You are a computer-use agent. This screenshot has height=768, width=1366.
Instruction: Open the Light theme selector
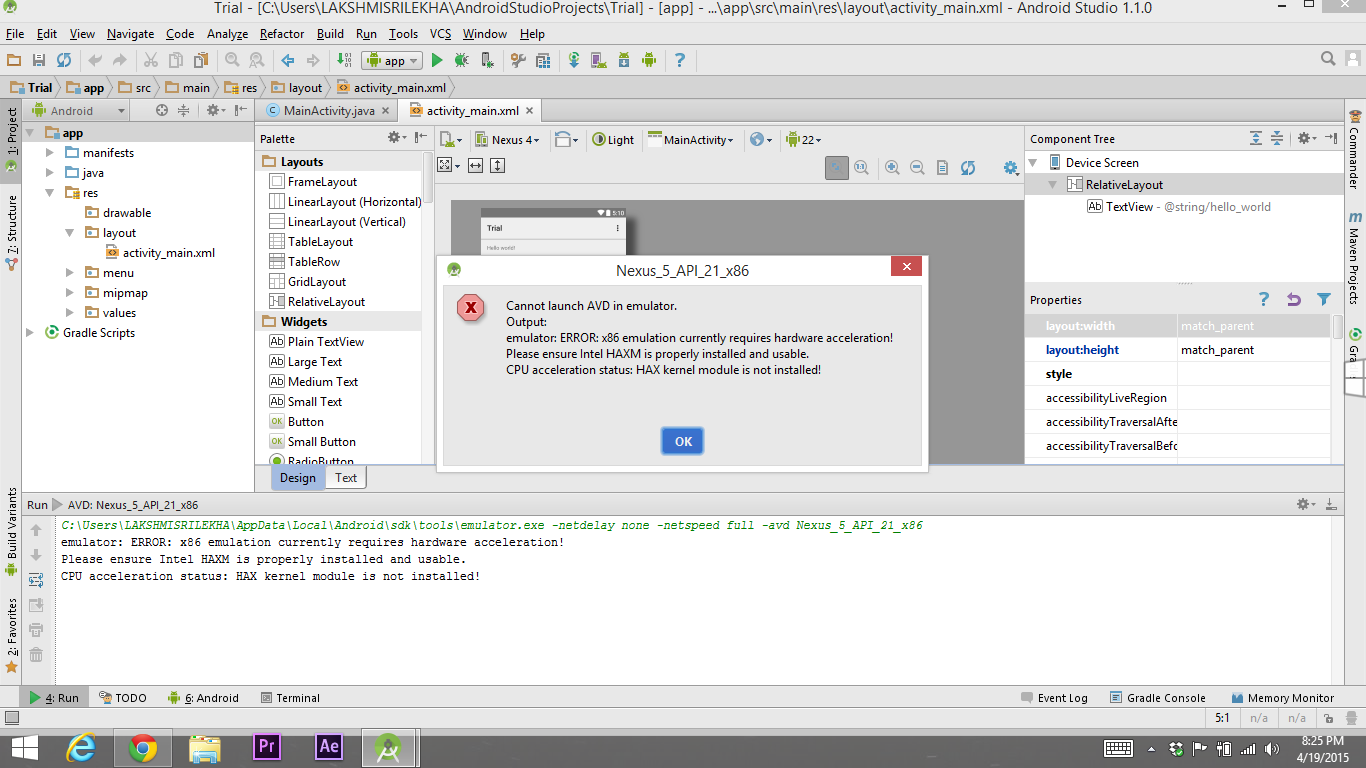pos(613,140)
